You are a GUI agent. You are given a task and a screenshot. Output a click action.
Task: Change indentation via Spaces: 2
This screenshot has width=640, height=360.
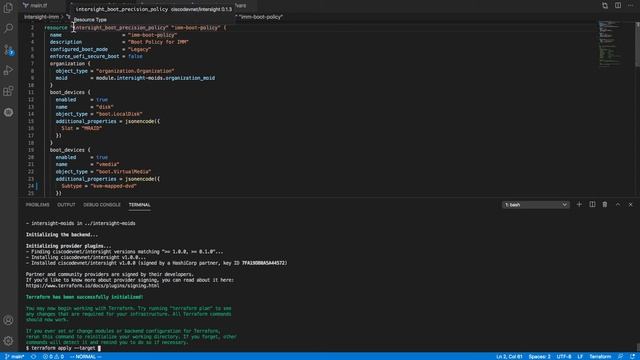(x=539, y=356)
